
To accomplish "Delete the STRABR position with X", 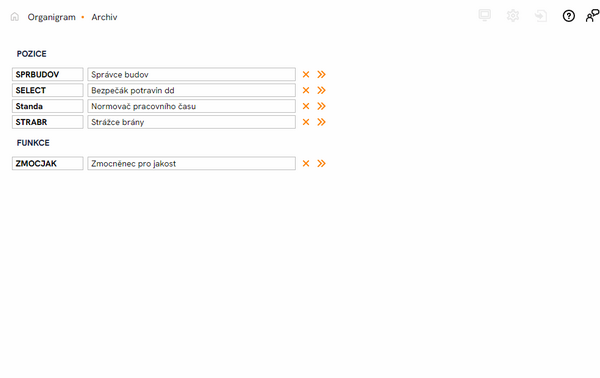I will pyautogui.click(x=306, y=122).
